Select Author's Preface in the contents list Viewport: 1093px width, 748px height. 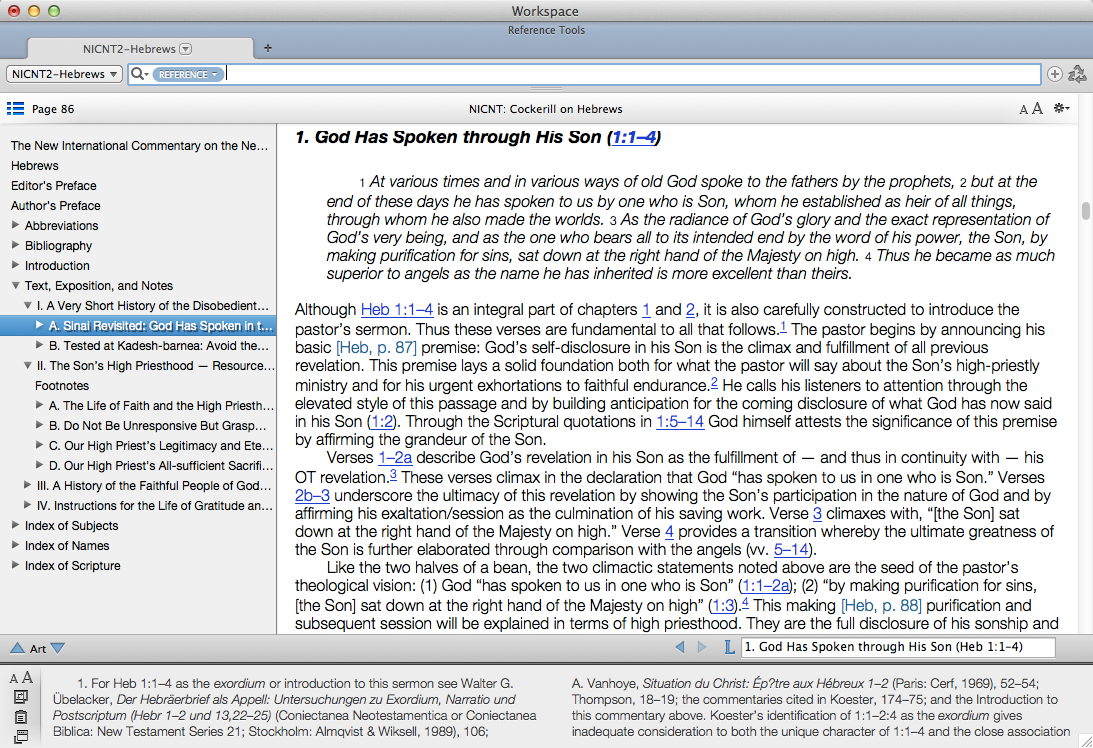(x=55, y=206)
